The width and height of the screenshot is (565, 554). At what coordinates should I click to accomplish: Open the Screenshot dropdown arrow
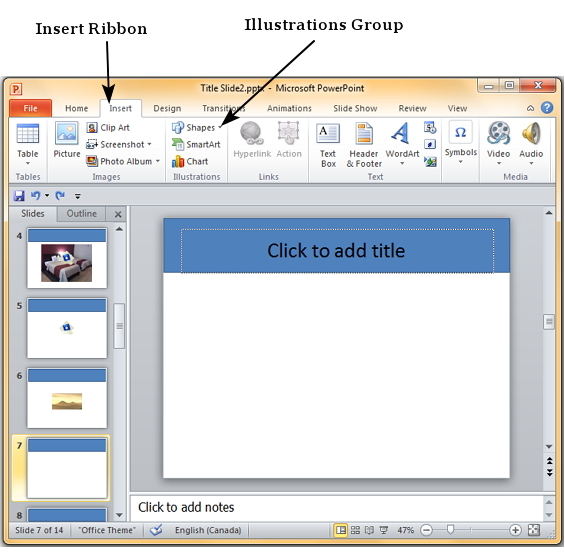(149, 144)
